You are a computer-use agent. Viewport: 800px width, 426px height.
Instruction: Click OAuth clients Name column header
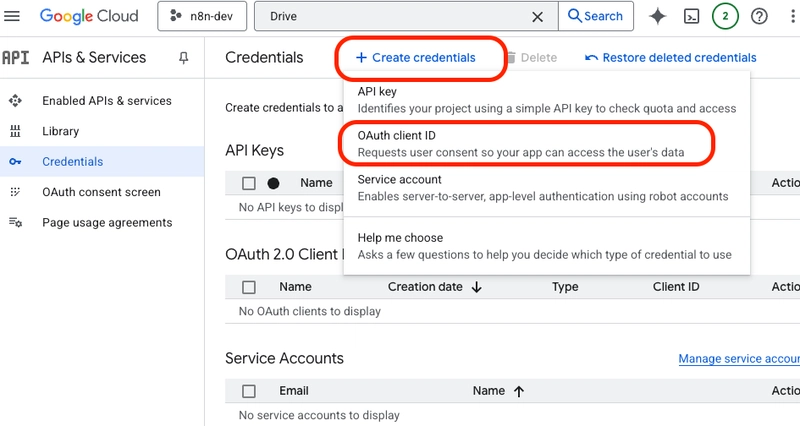point(295,287)
